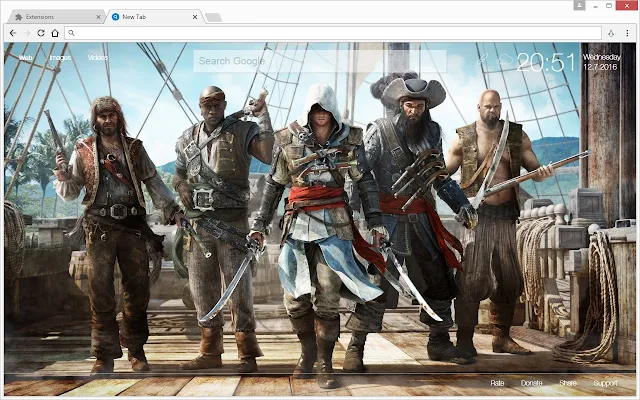
Task: Click the Support link
Action: click(605, 383)
